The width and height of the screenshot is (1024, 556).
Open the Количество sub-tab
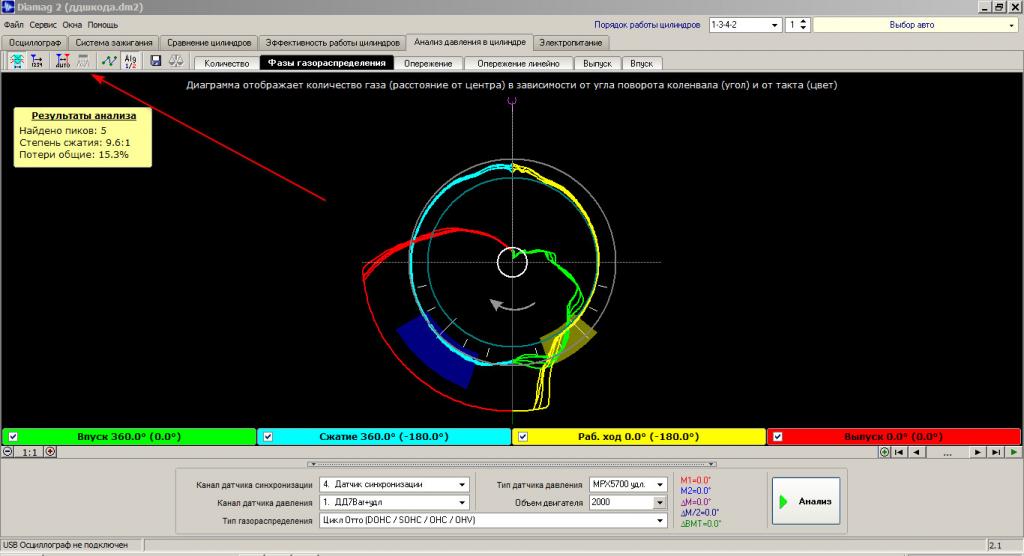point(227,63)
